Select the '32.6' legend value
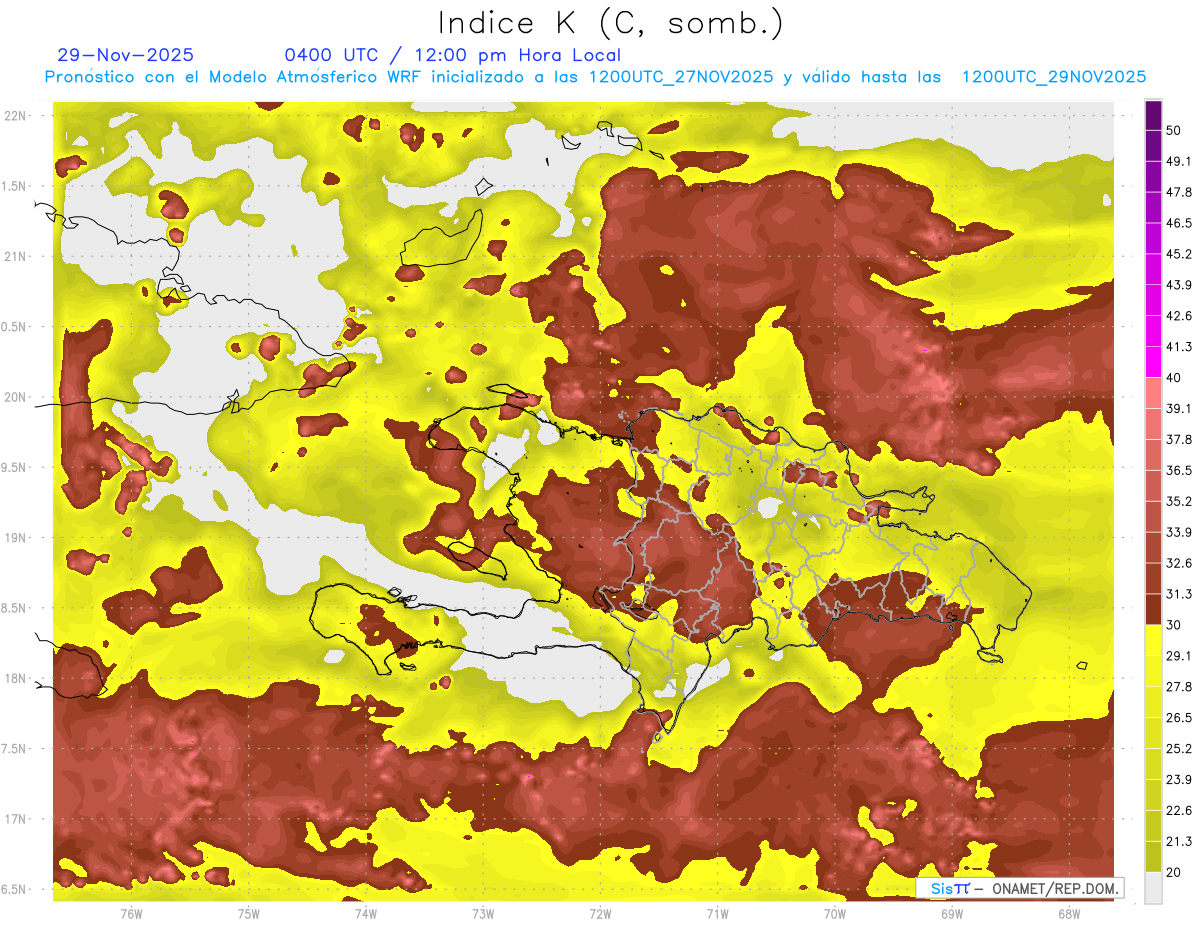Image resolution: width=1200 pixels, height=927 pixels. [x=1178, y=563]
